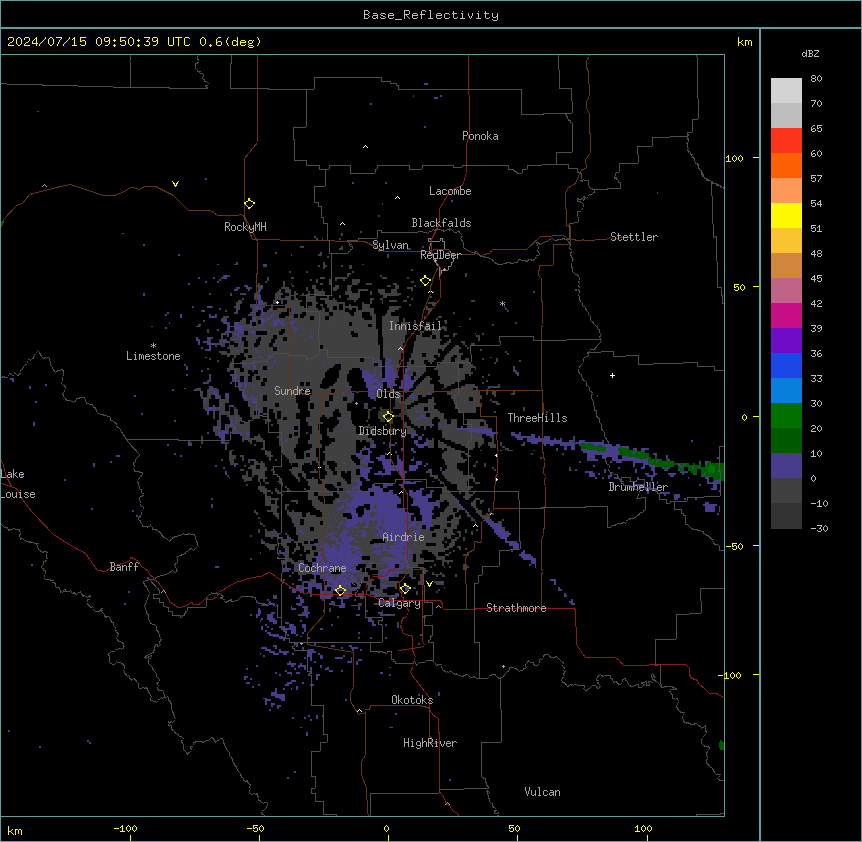Click the -50 tick on the right axis

coord(734,546)
